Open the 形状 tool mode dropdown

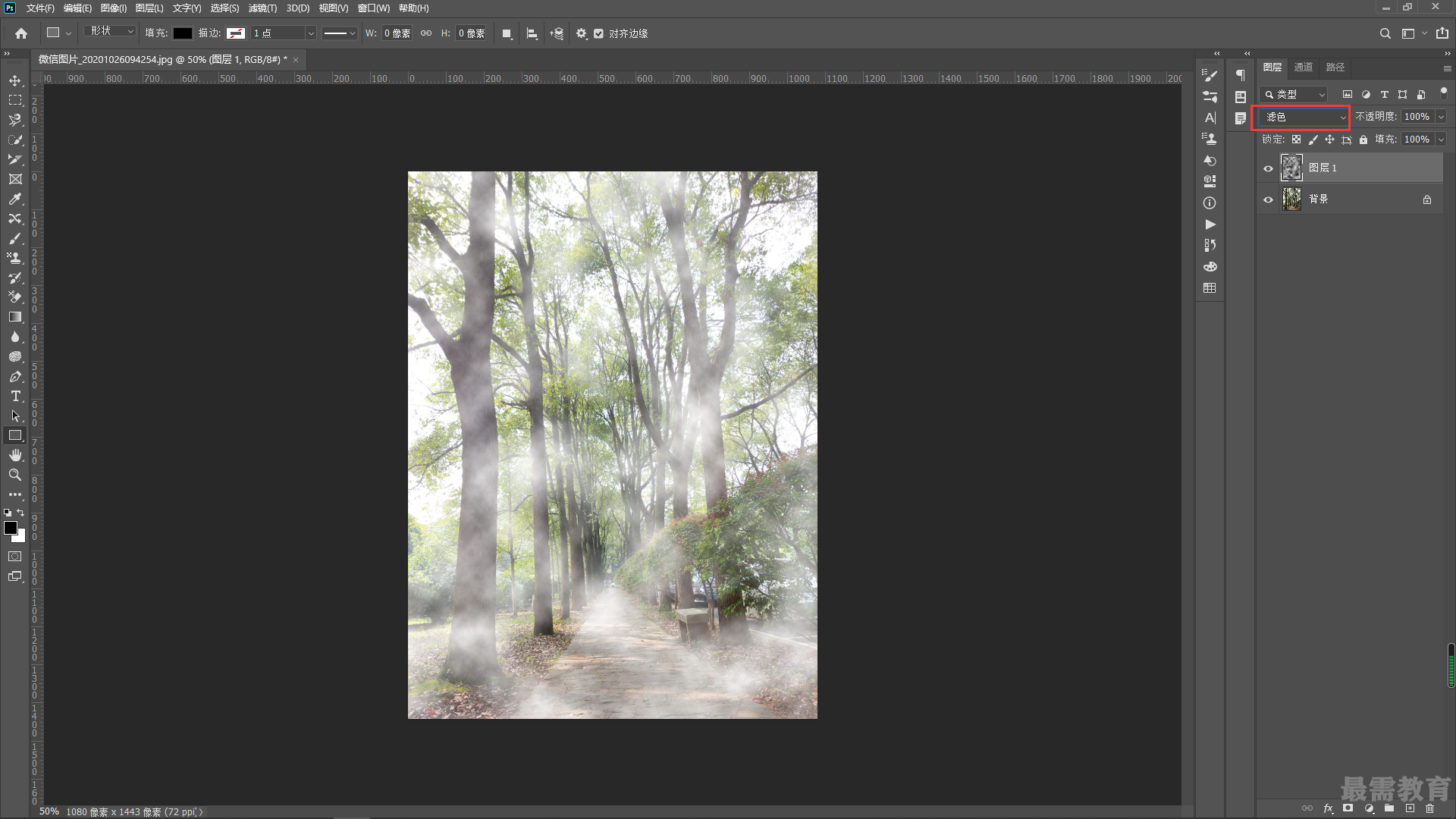111,31
